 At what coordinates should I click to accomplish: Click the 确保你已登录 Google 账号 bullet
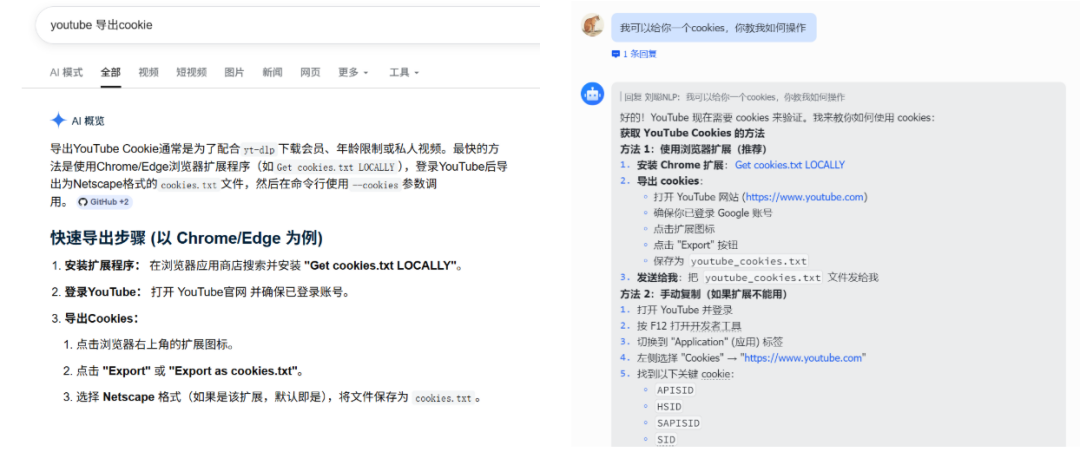pos(713,214)
